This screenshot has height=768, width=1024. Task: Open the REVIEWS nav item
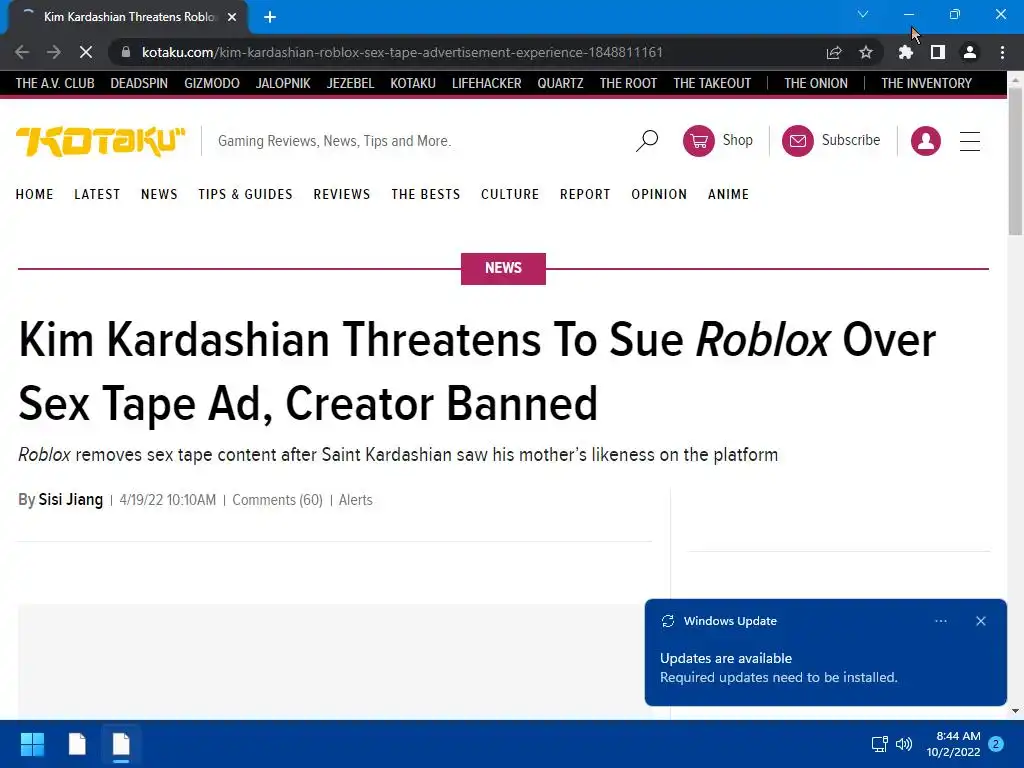point(342,195)
